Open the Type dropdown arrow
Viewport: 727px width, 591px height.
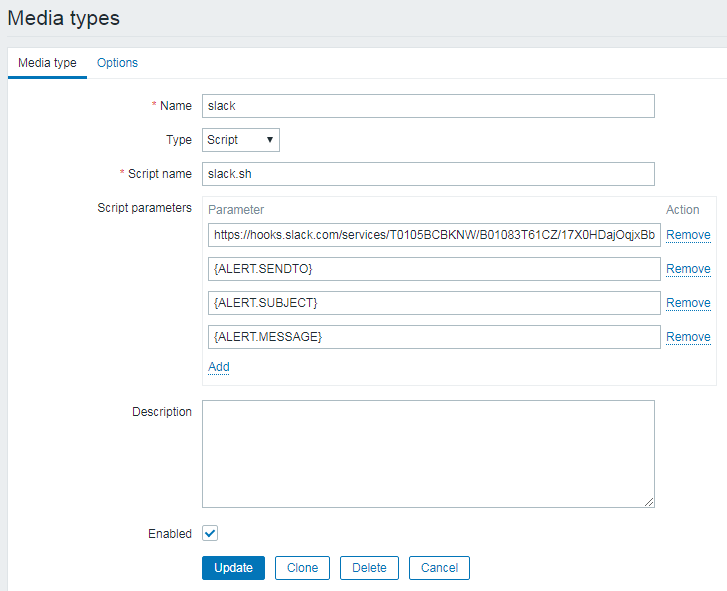[x=269, y=140]
